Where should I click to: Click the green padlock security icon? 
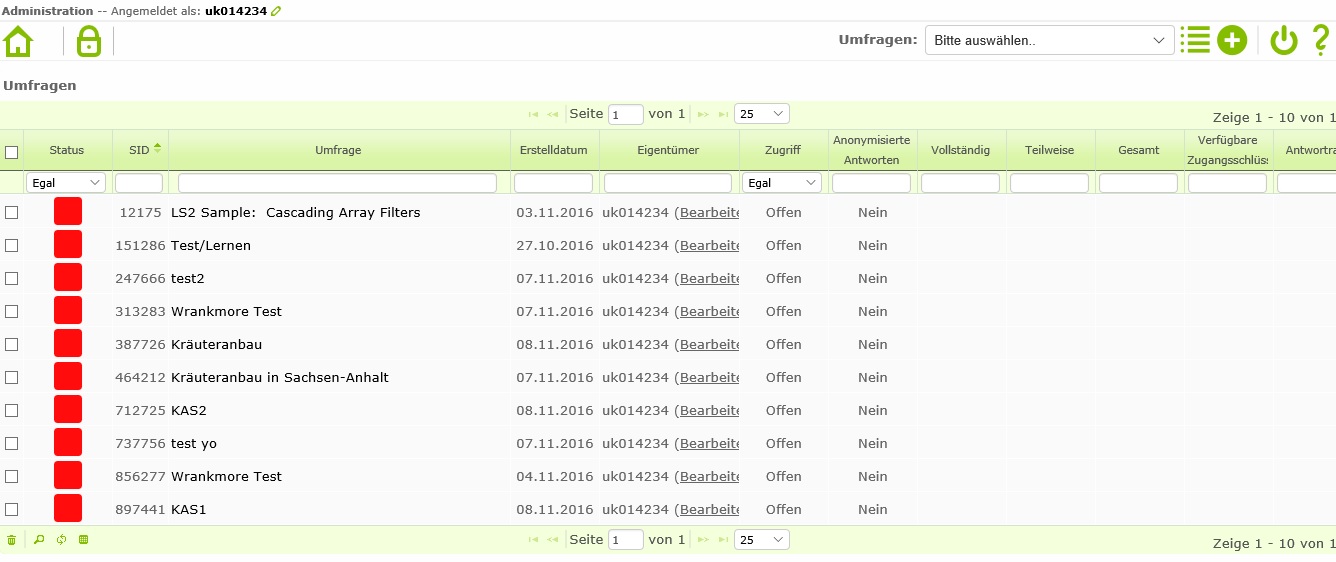click(89, 41)
